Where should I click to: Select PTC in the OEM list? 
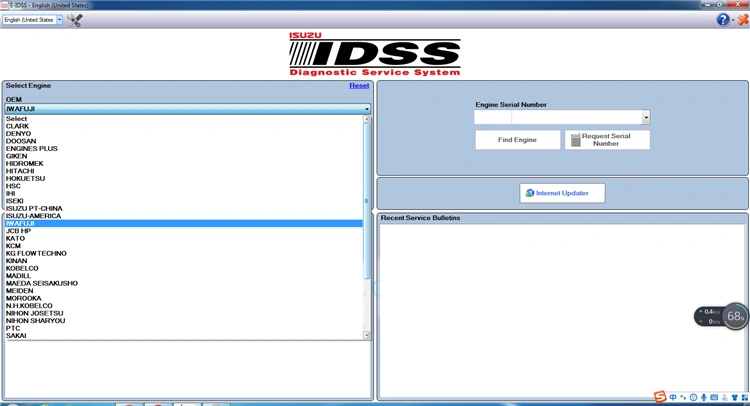click(184, 328)
